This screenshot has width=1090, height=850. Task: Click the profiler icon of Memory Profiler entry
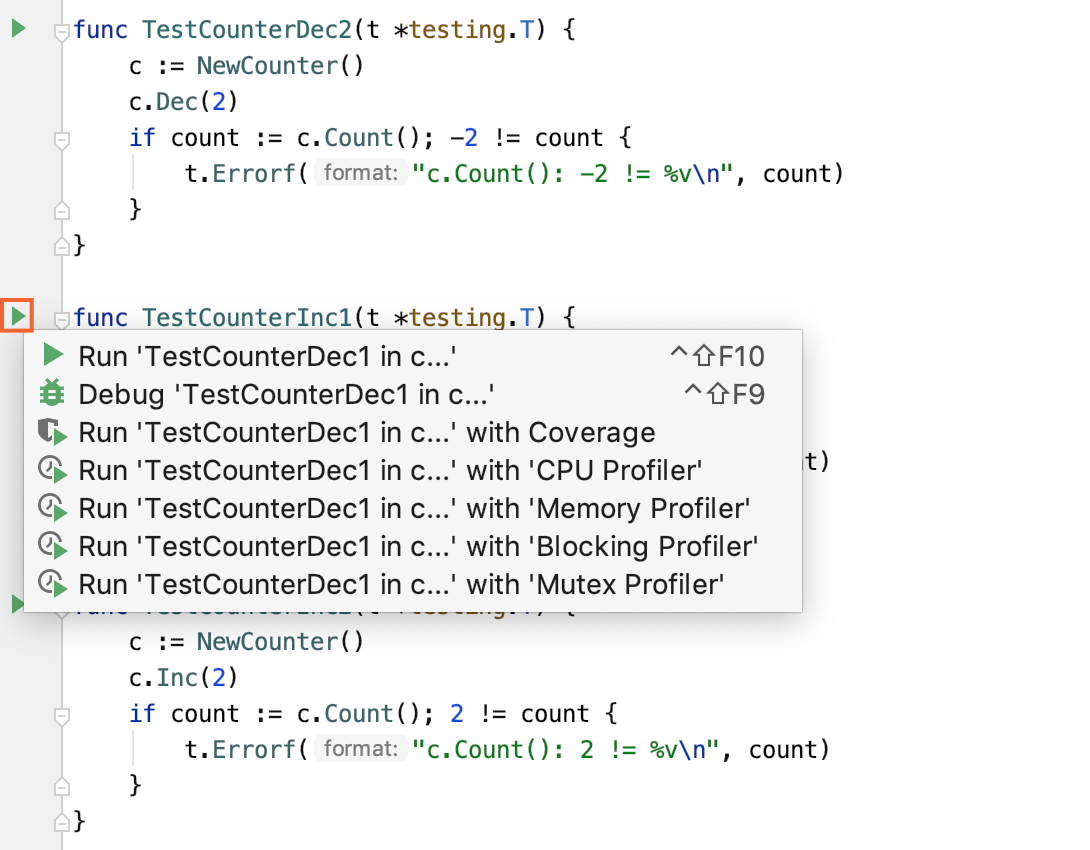point(52,509)
